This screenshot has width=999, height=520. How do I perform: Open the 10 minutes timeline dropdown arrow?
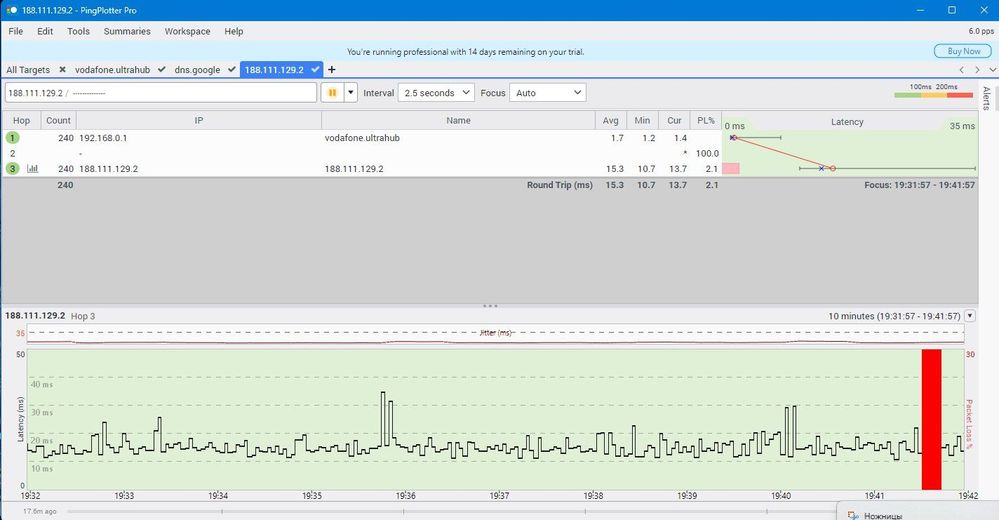pos(970,315)
